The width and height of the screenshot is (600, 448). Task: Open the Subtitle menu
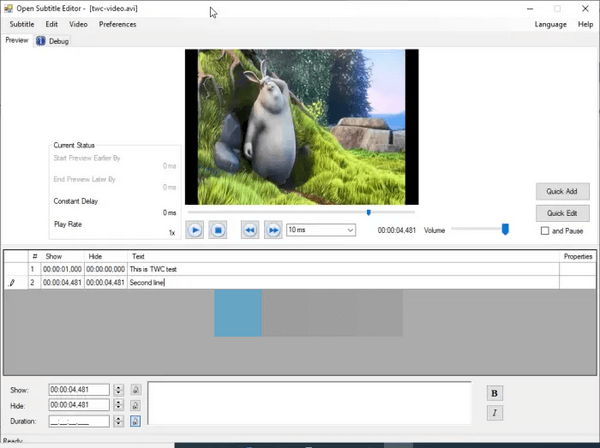coord(22,24)
